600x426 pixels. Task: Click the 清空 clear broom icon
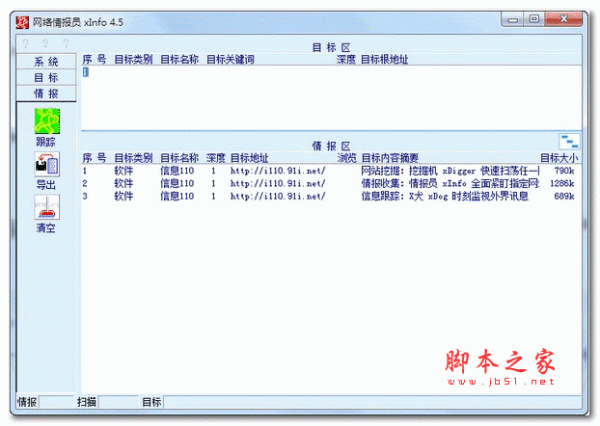point(47,207)
